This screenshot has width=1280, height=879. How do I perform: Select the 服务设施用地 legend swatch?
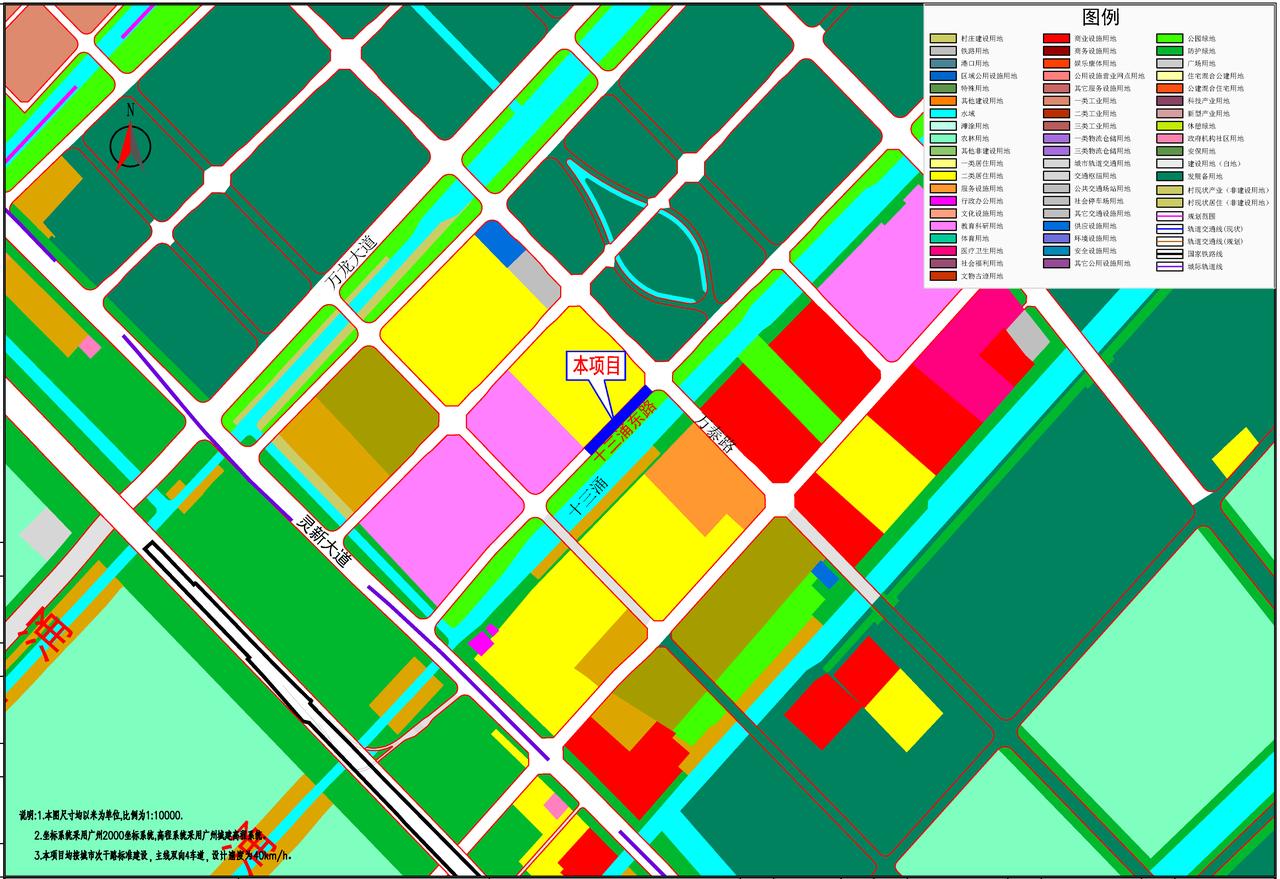943,189
